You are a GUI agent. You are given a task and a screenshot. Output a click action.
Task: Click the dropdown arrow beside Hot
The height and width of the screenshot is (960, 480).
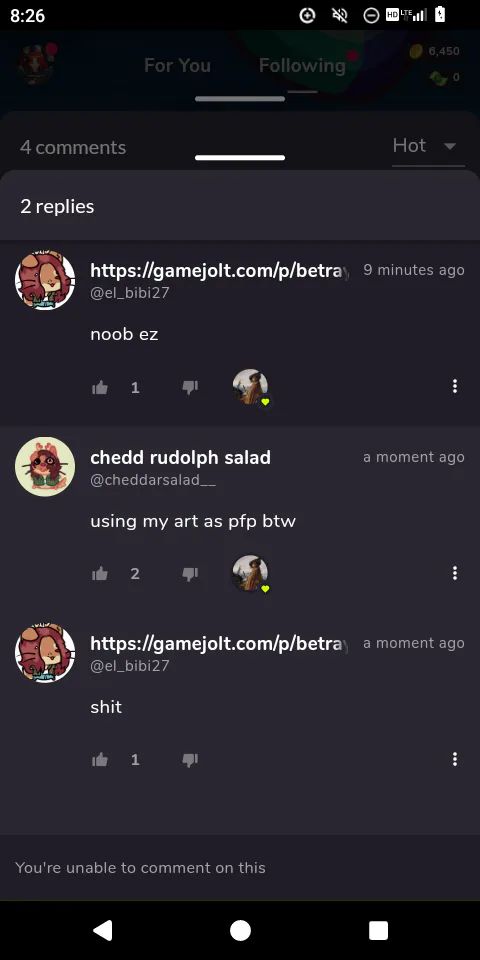[x=450, y=146]
